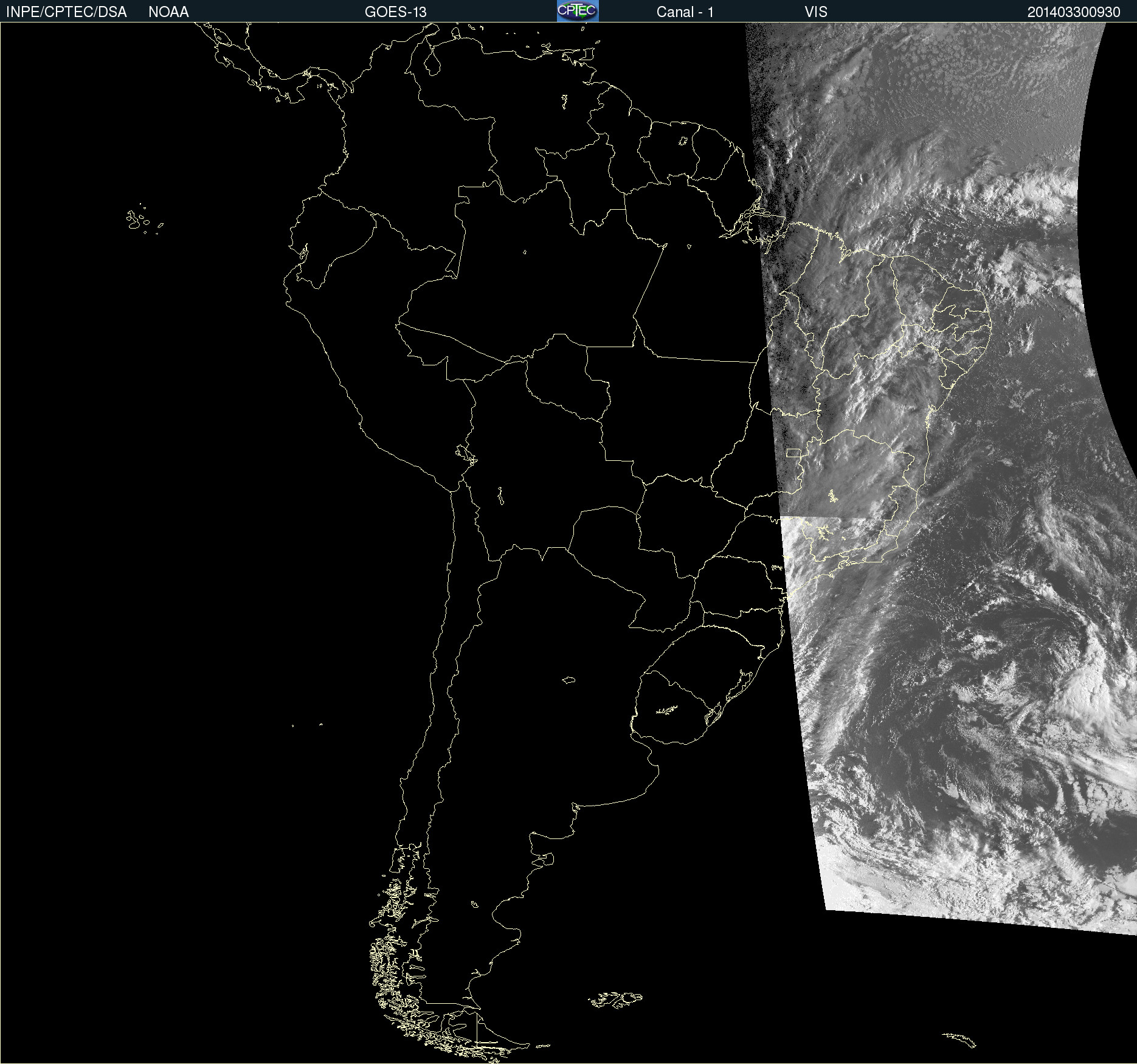Click the NOAA label in header
This screenshot has height=1064, width=1137.
168,12
